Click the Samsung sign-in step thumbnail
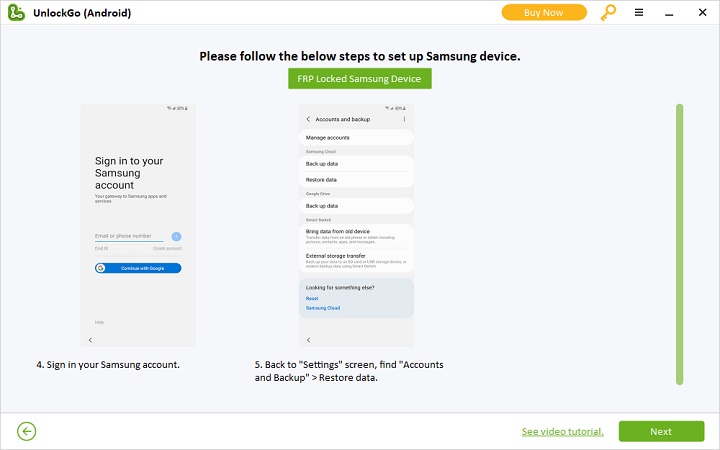The width and height of the screenshot is (720, 450). tap(138, 225)
